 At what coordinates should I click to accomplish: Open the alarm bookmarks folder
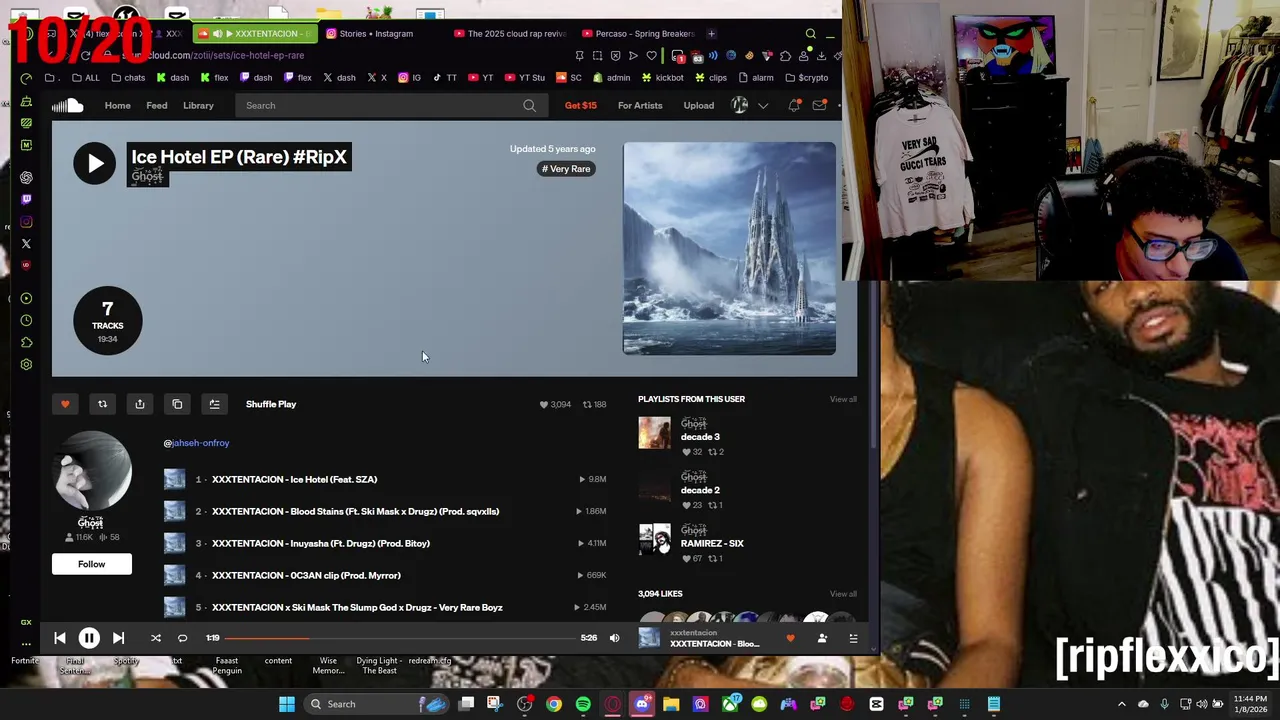(x=756, y=77)
